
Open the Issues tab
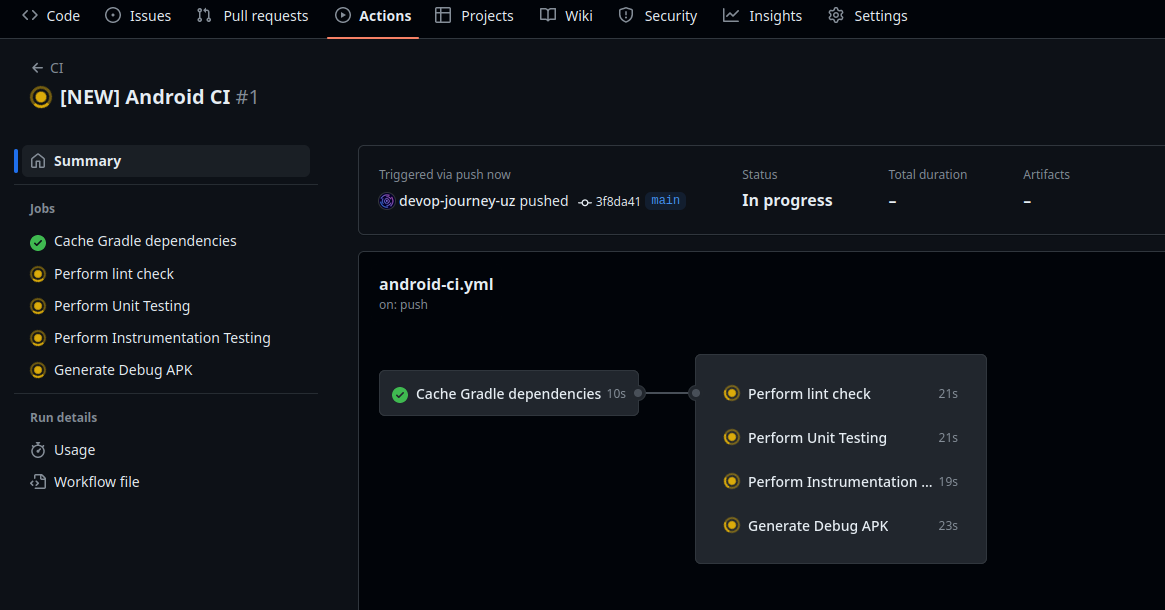coord(138,16)
